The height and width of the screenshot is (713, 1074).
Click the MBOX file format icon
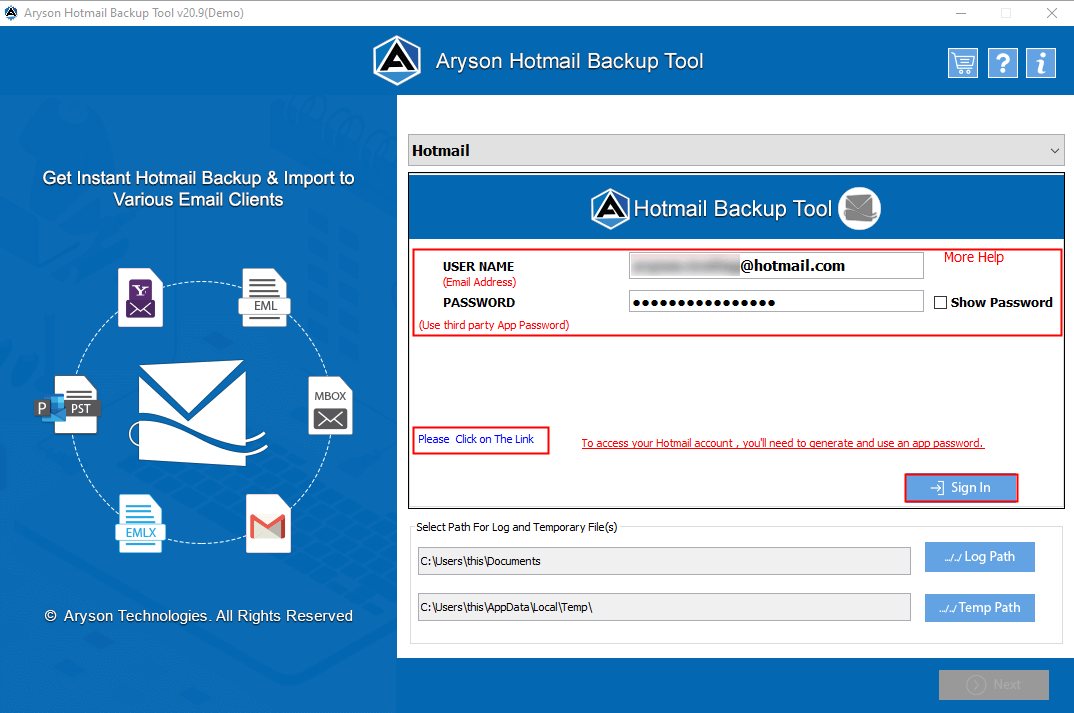click(x=330, y=405)
